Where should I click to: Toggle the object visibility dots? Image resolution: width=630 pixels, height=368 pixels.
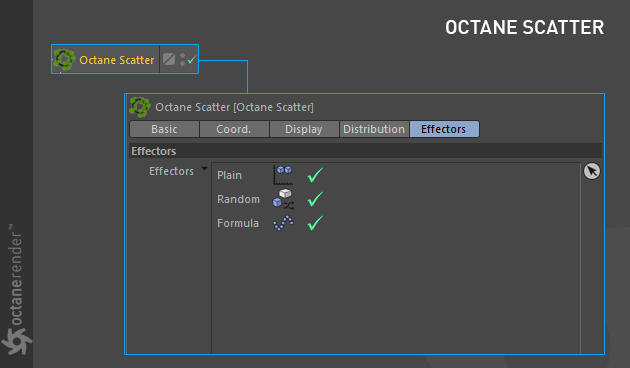pyautogui.click(x=182, y=59)
